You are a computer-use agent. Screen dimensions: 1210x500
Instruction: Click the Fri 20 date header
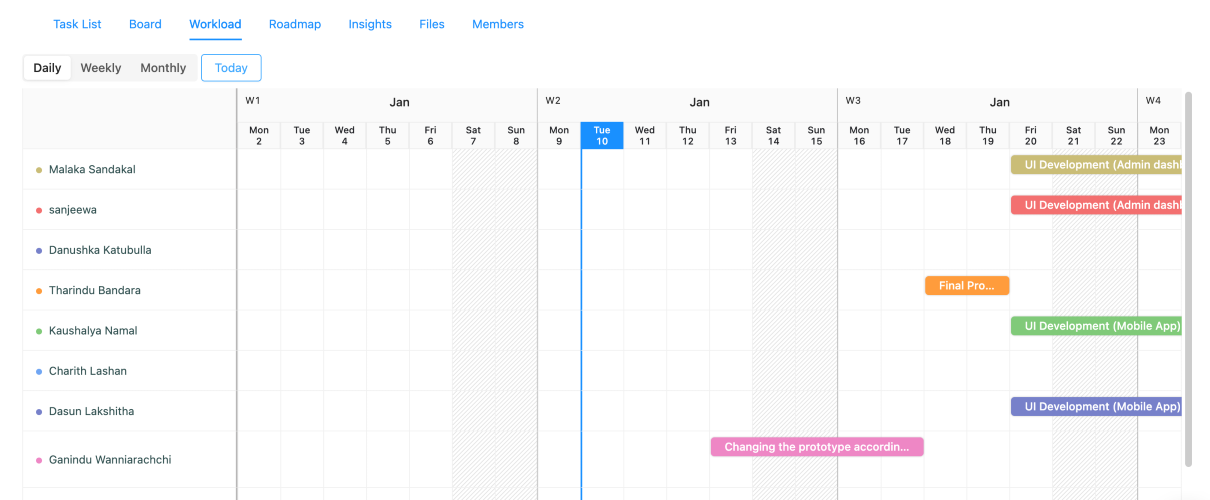[1031, 136]
